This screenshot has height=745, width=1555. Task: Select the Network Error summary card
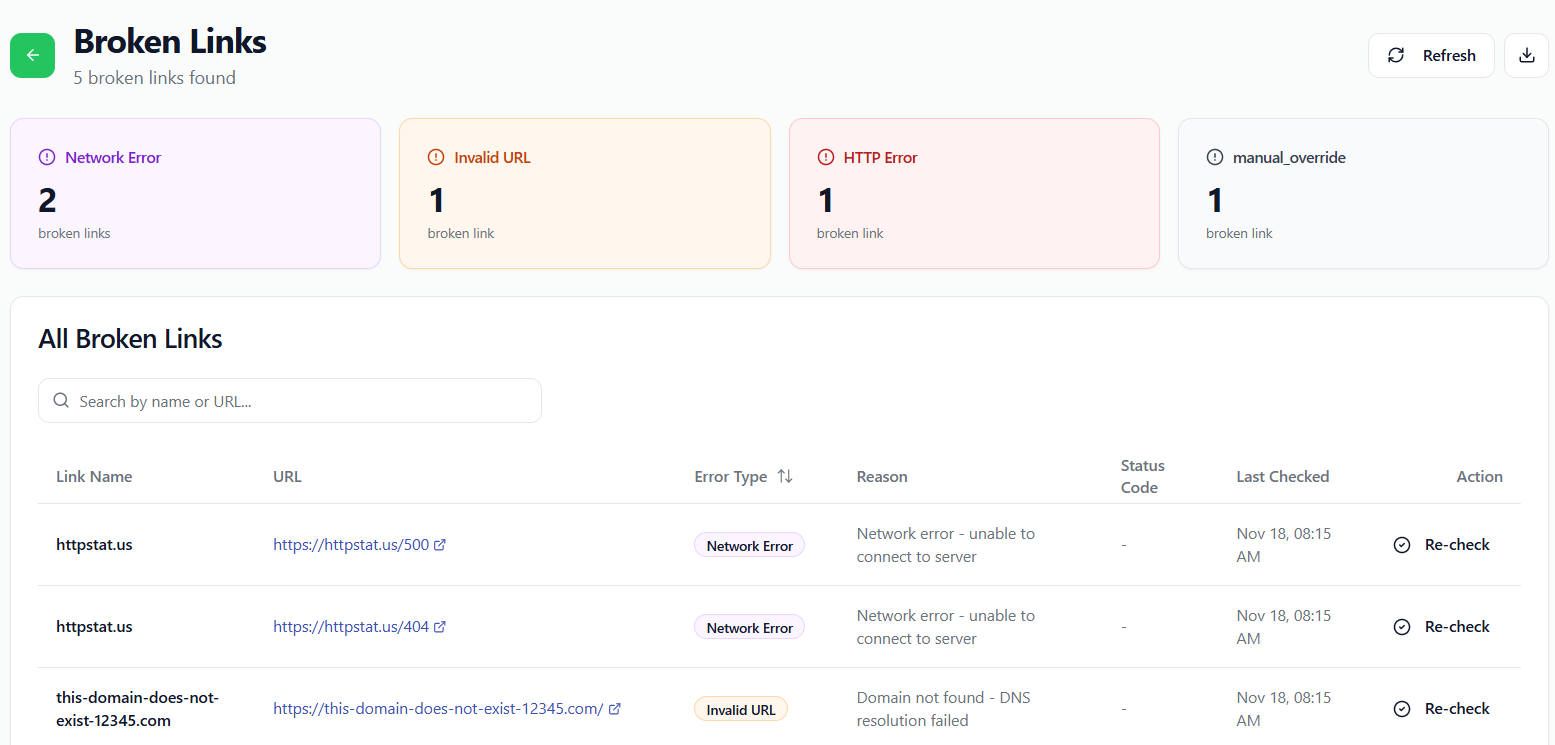pos(195,193)
